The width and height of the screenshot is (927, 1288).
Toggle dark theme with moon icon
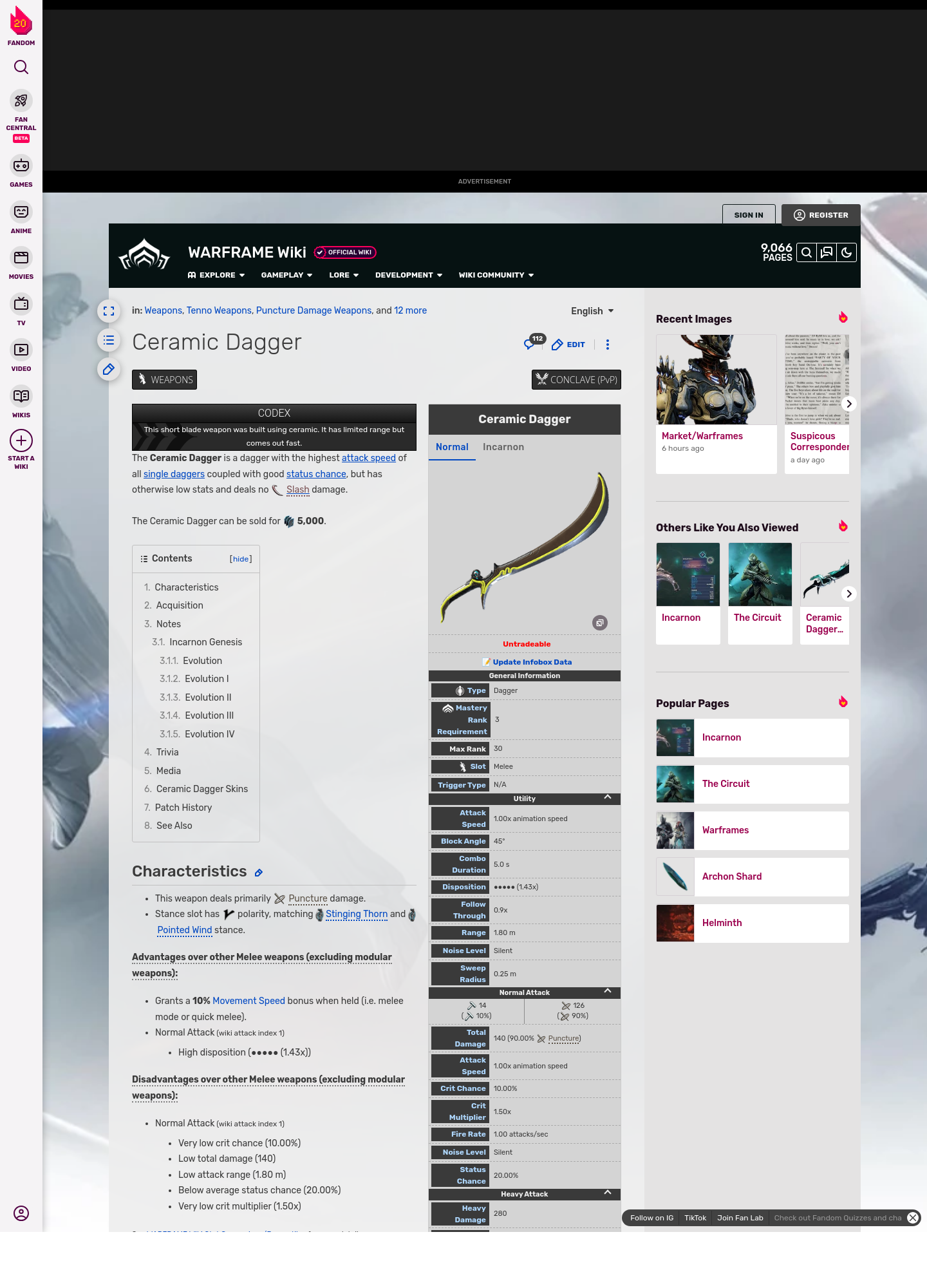pos(847,252)
